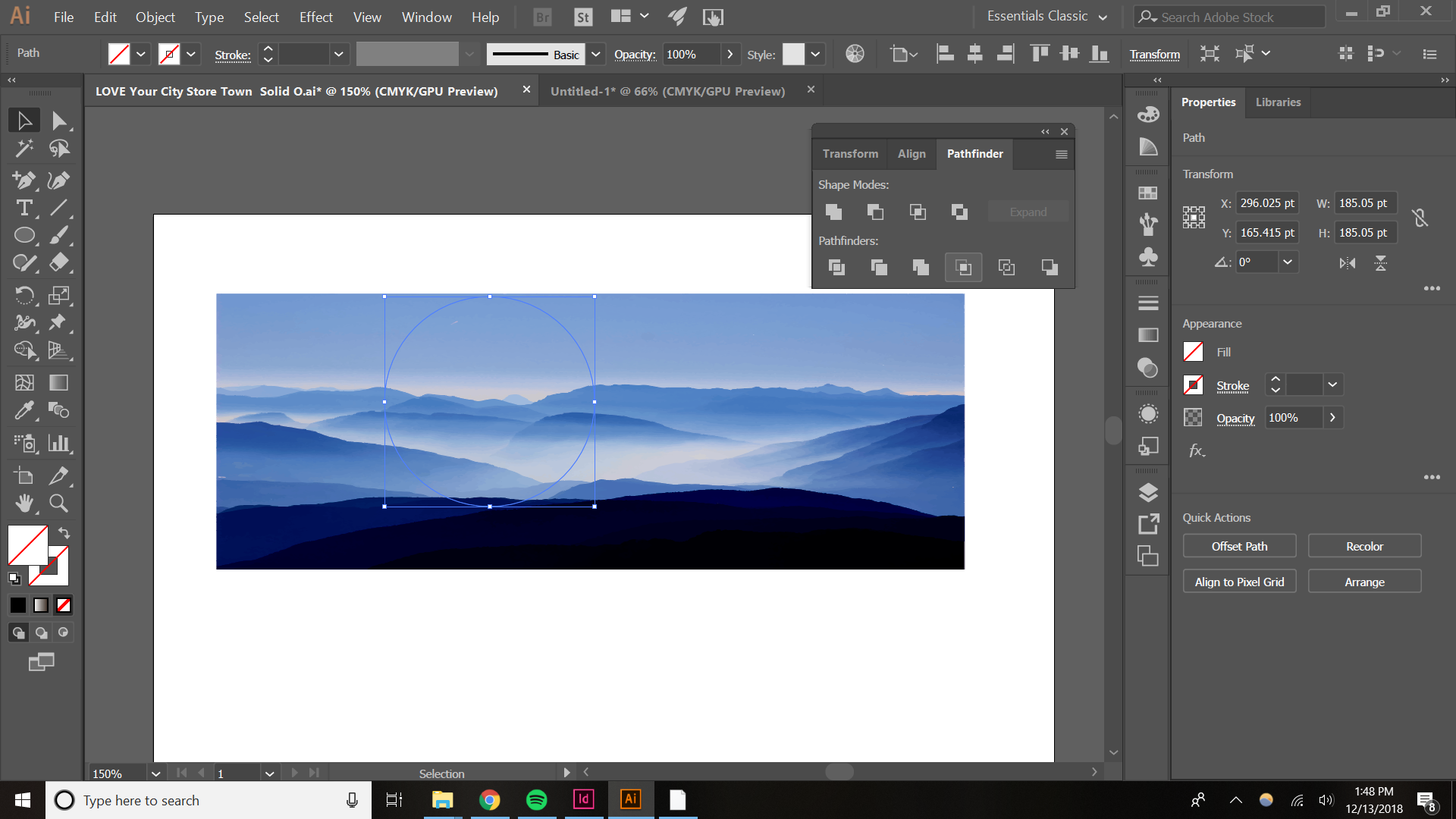Image resolution: width=1456 pixels, height=819 pixels.
Task: Open Spotify from the taskbar
Action: pyautogui.click(x=537, y=800)
